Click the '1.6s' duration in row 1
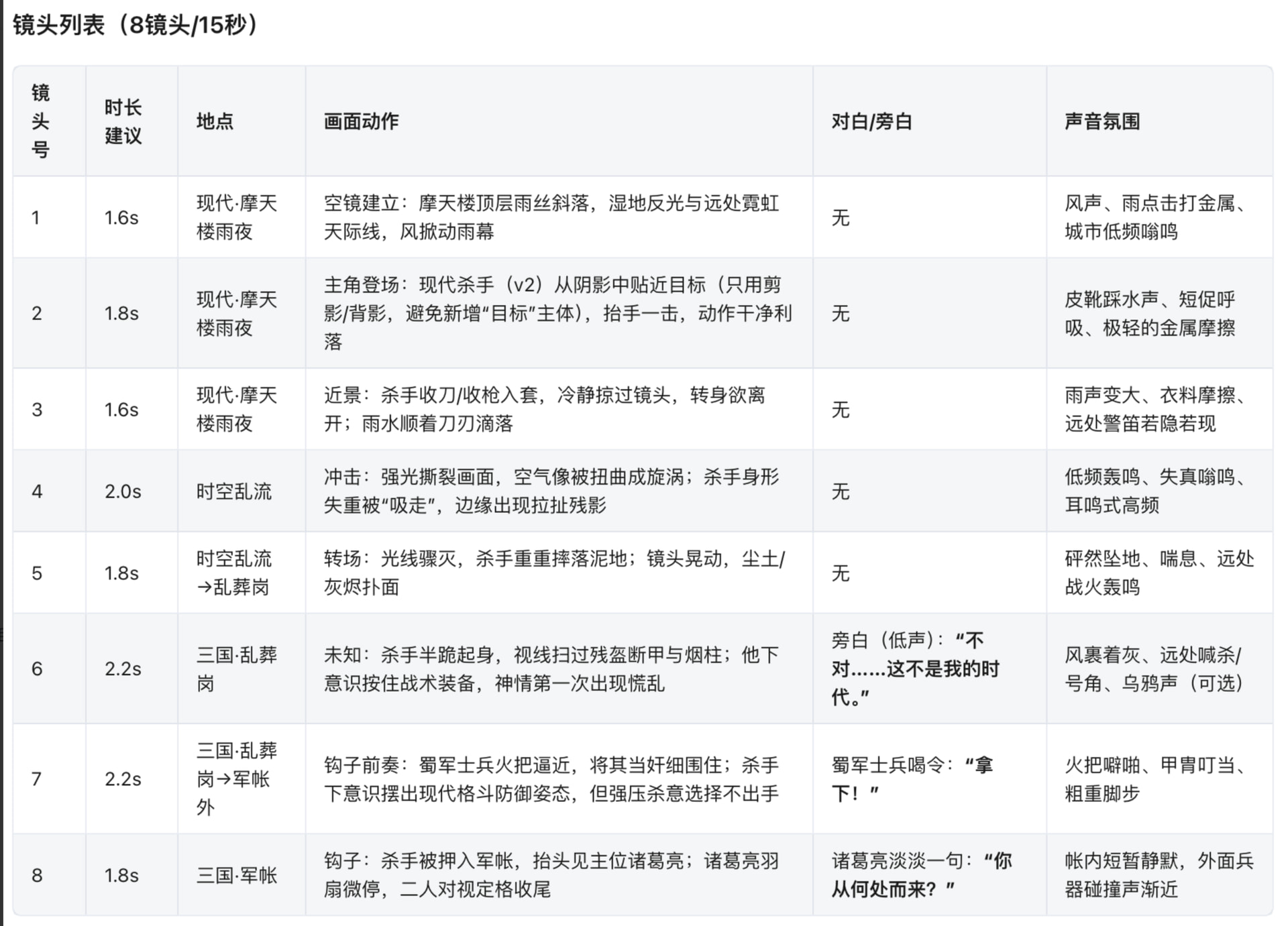The width and height of the screenshot is (1288, 926). (121, 217)
